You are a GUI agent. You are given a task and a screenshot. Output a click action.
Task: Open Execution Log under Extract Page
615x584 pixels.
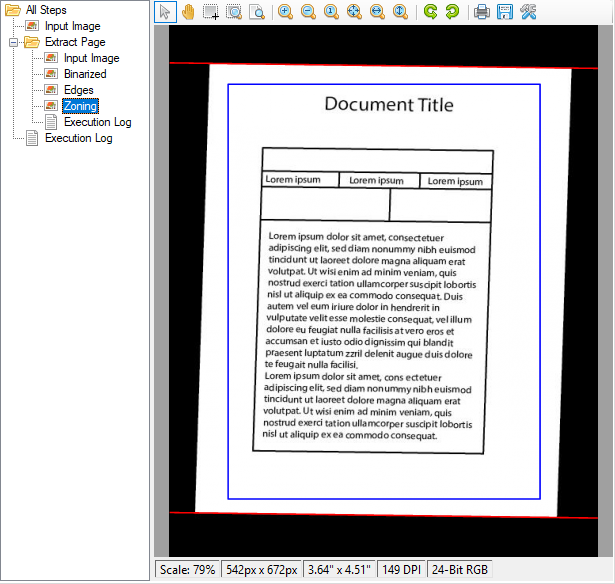click(x=98, y=122)
